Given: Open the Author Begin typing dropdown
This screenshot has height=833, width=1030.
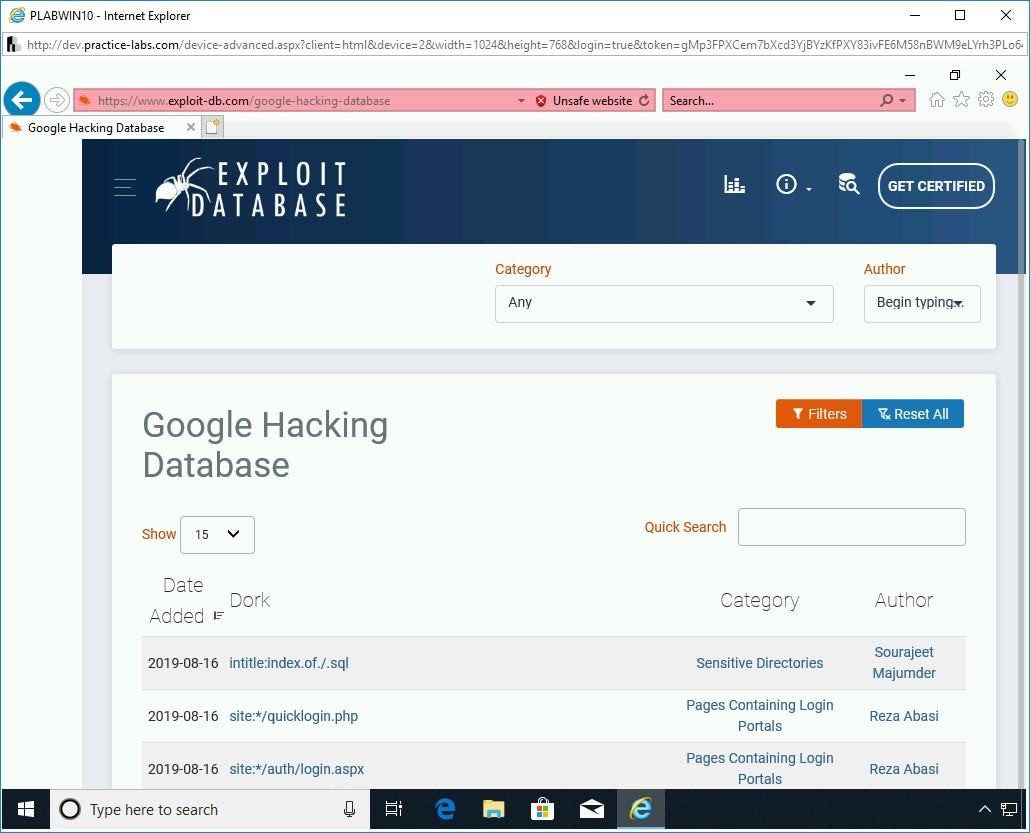Looking at the screenshot, I should tap(921, 303).
